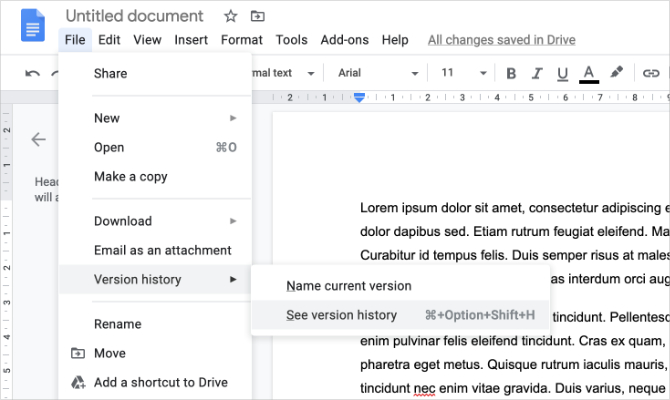Close outline panel with back arrow
The height and width of the screenshot is (400, 670).
pos(39,139)
